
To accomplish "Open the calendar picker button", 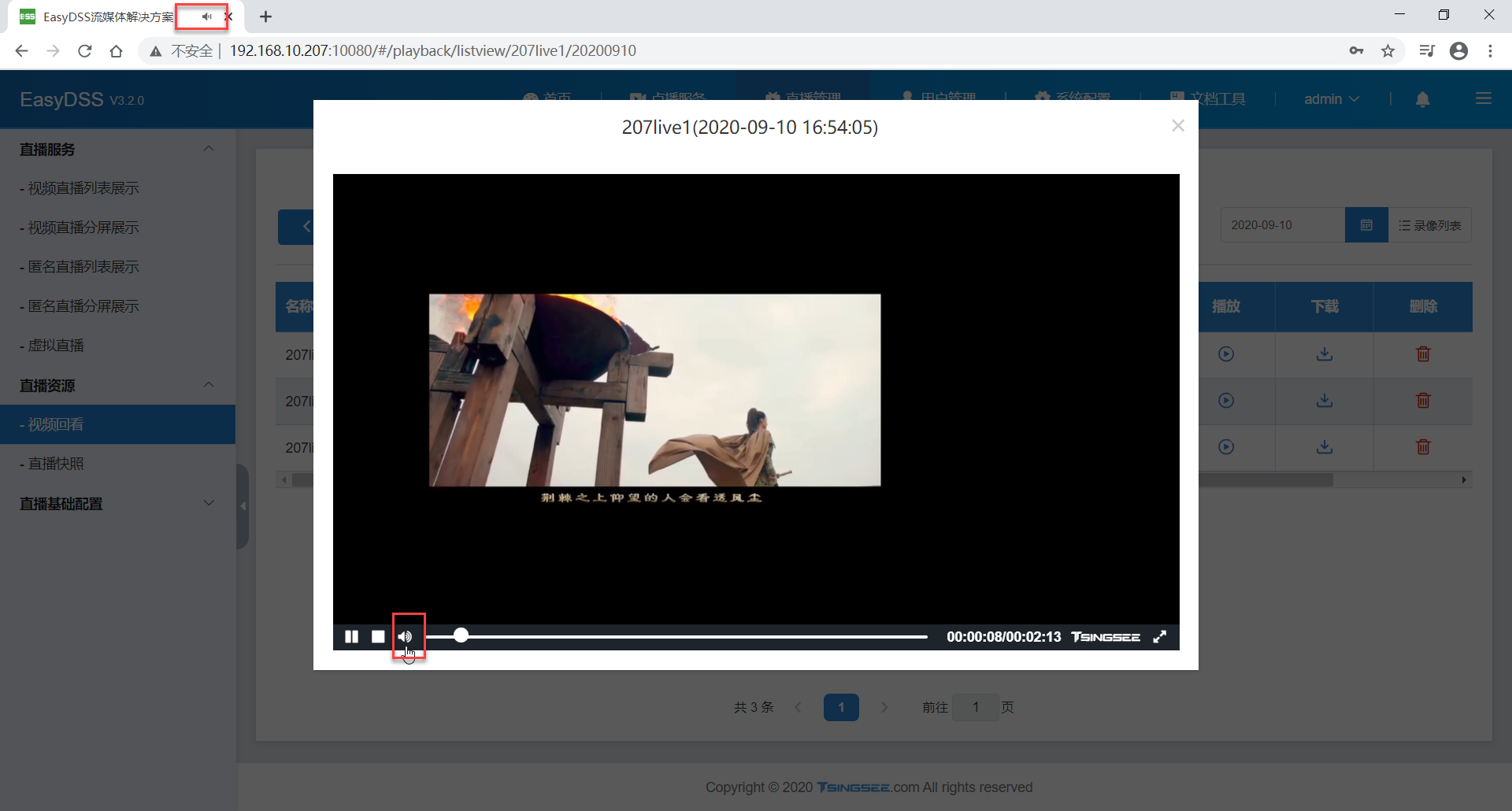I will point(1366,225).
